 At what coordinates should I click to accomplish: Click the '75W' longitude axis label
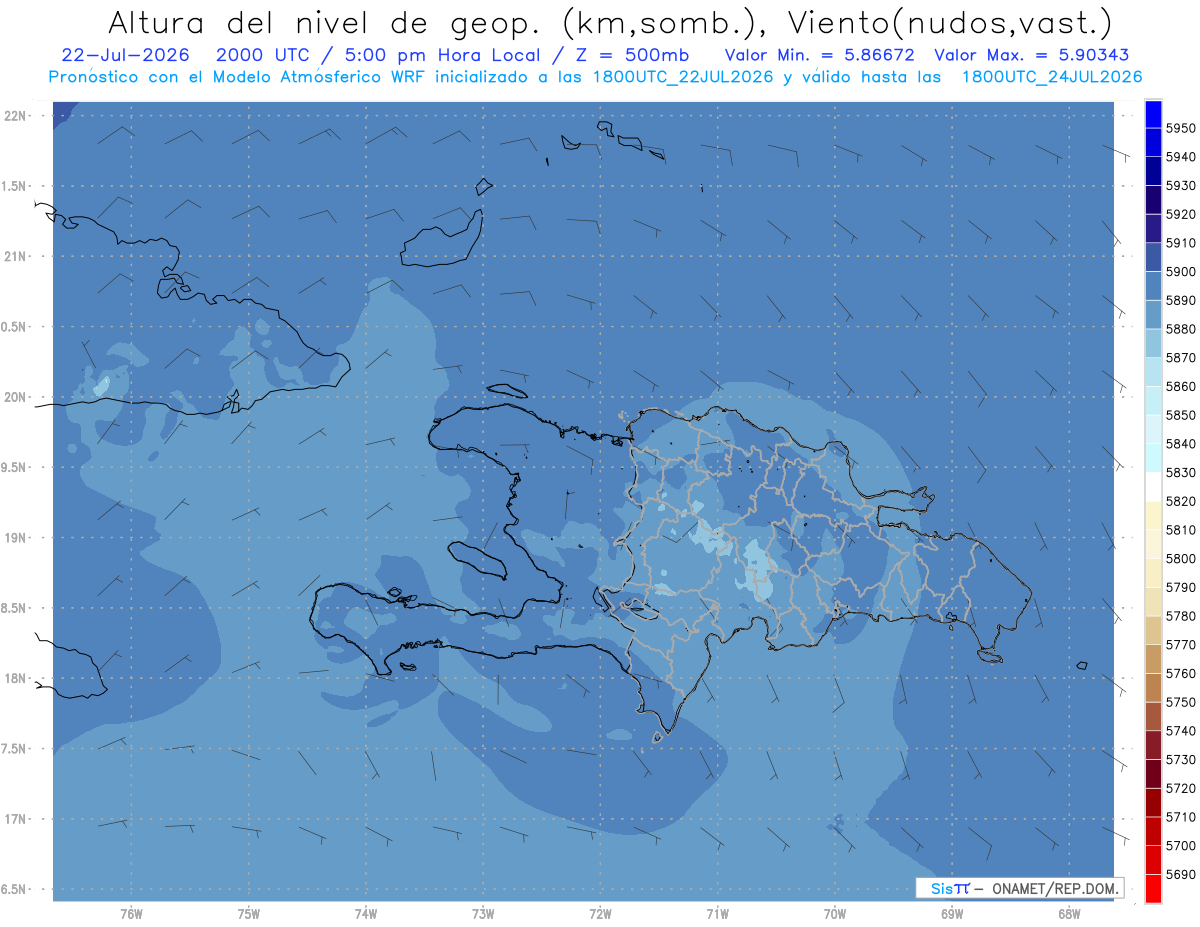point(248,913)
